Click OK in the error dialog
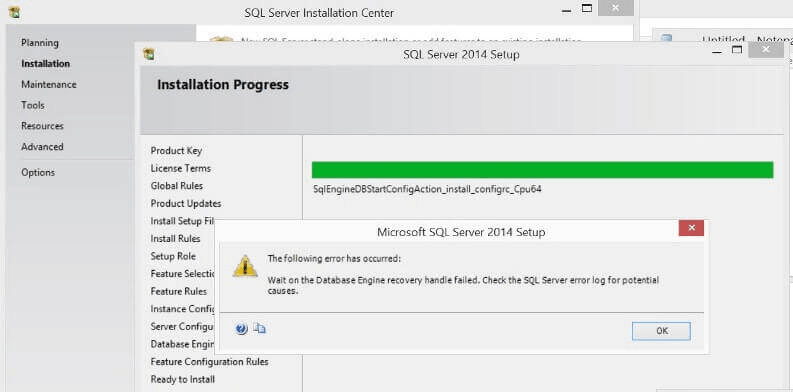Viewport: 793px width, 392px height. 661,331
